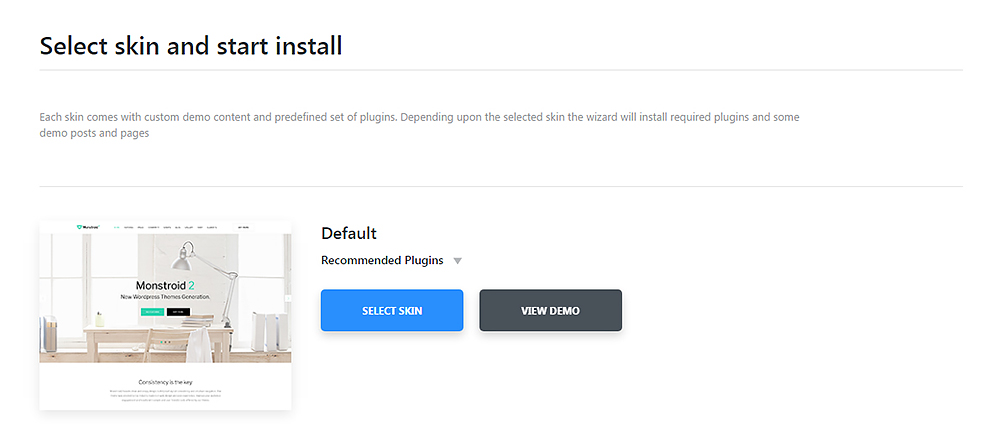Click the blue Select Skin button
Viewport: 1000px width, 442px height.
[391, 310]
